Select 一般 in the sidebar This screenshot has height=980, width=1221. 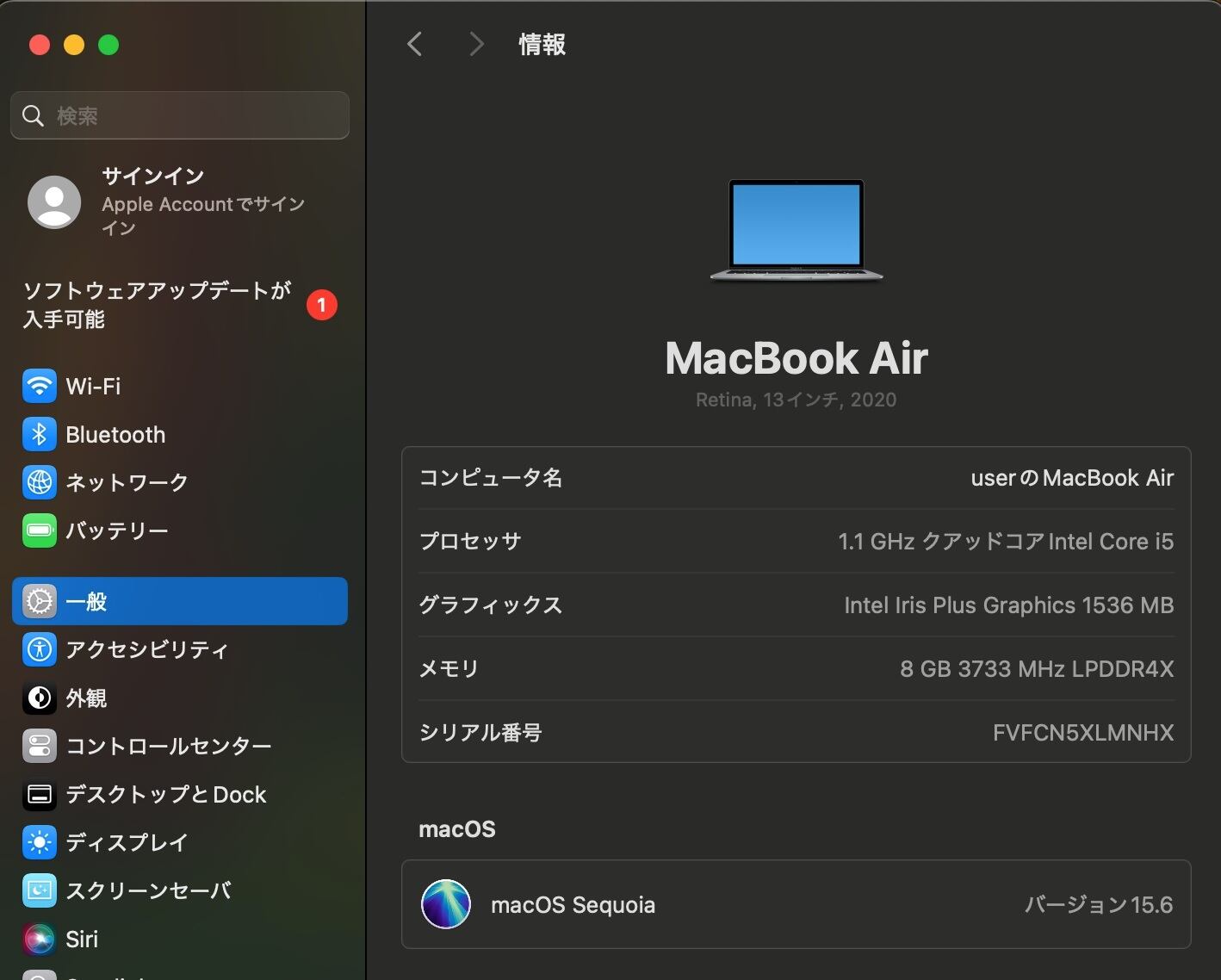180,601
